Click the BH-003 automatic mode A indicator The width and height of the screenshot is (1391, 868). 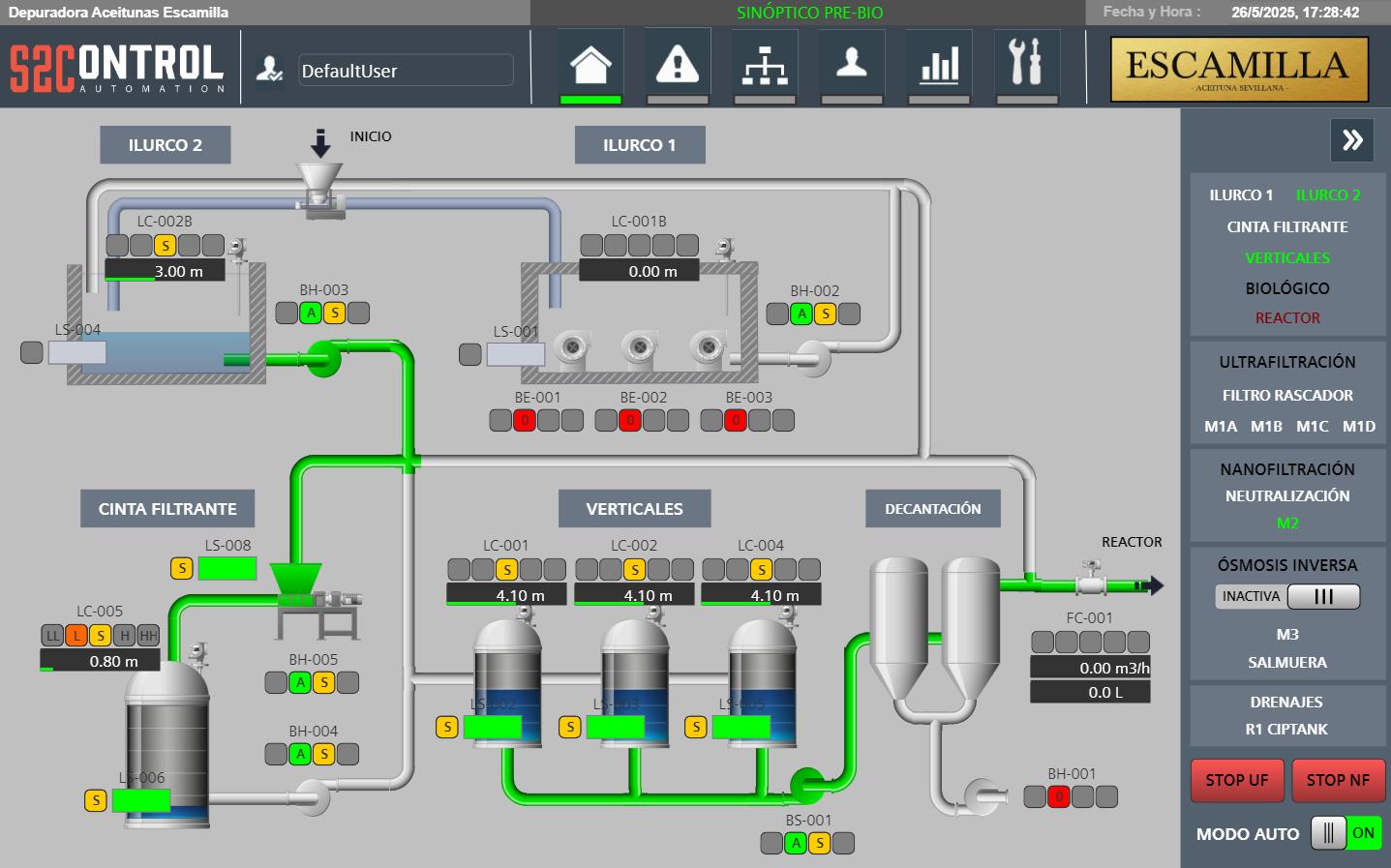pos(311,313)
